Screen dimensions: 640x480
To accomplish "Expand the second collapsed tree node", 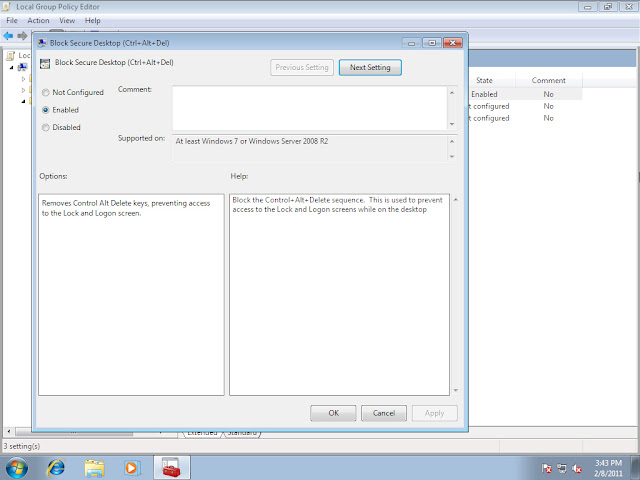I will tap(23, 90).
